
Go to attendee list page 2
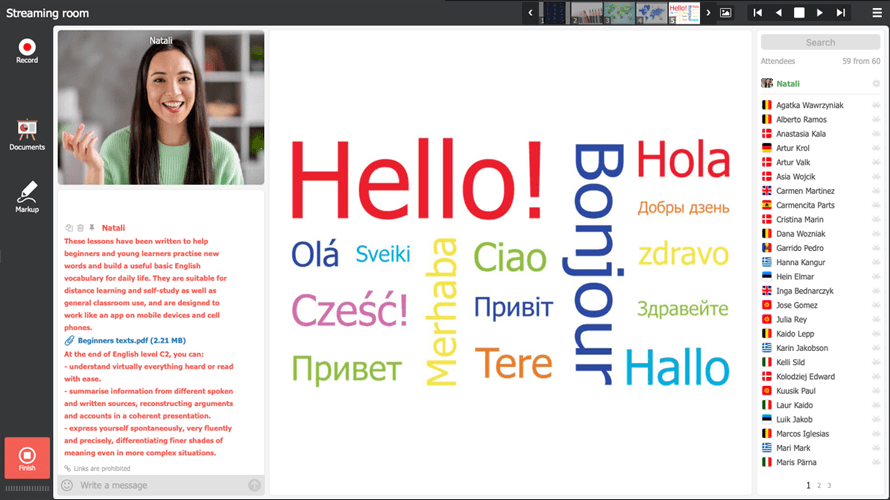[818, 485]
